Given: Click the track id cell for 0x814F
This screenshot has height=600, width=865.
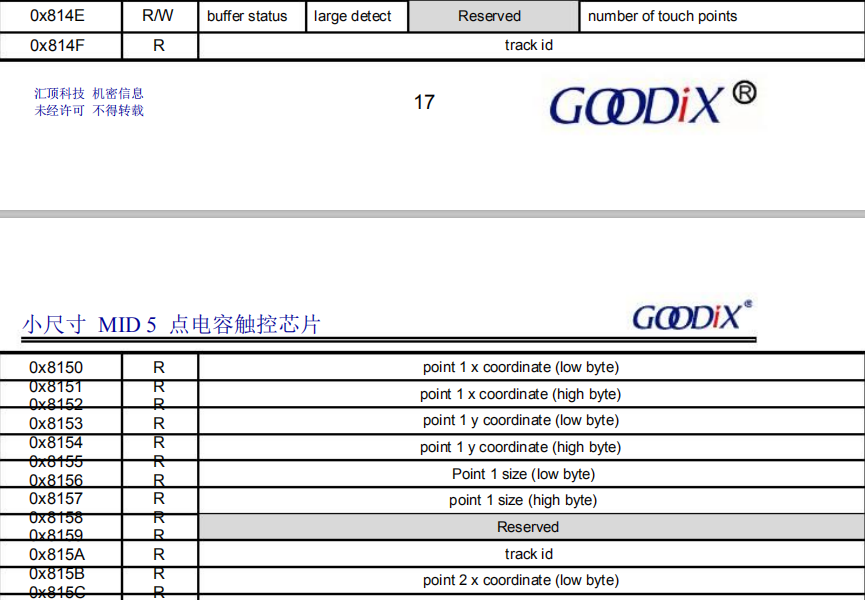Looking at the screenshot, I should [x=530, y=45].
